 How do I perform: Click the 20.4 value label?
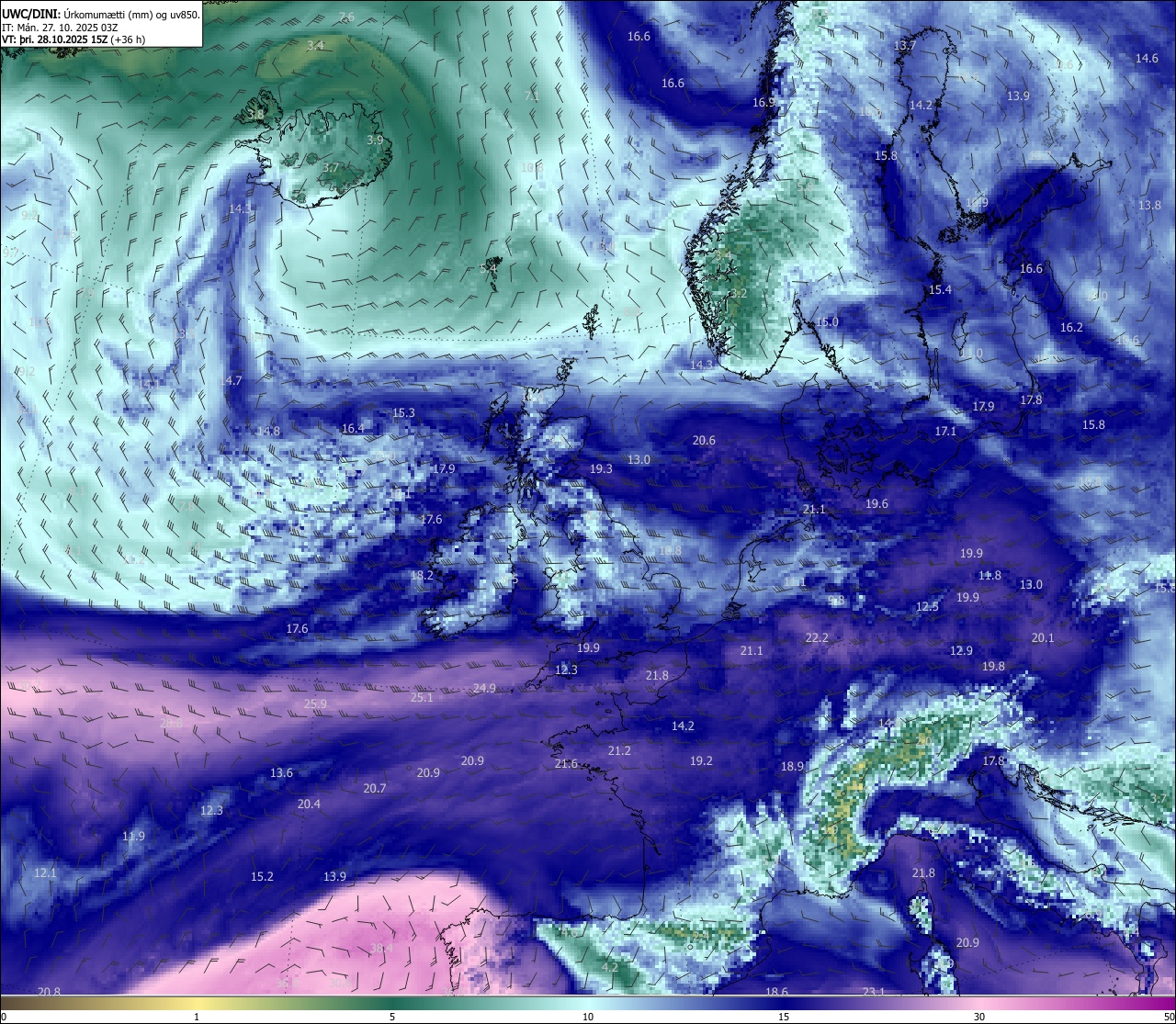(309, 805)
